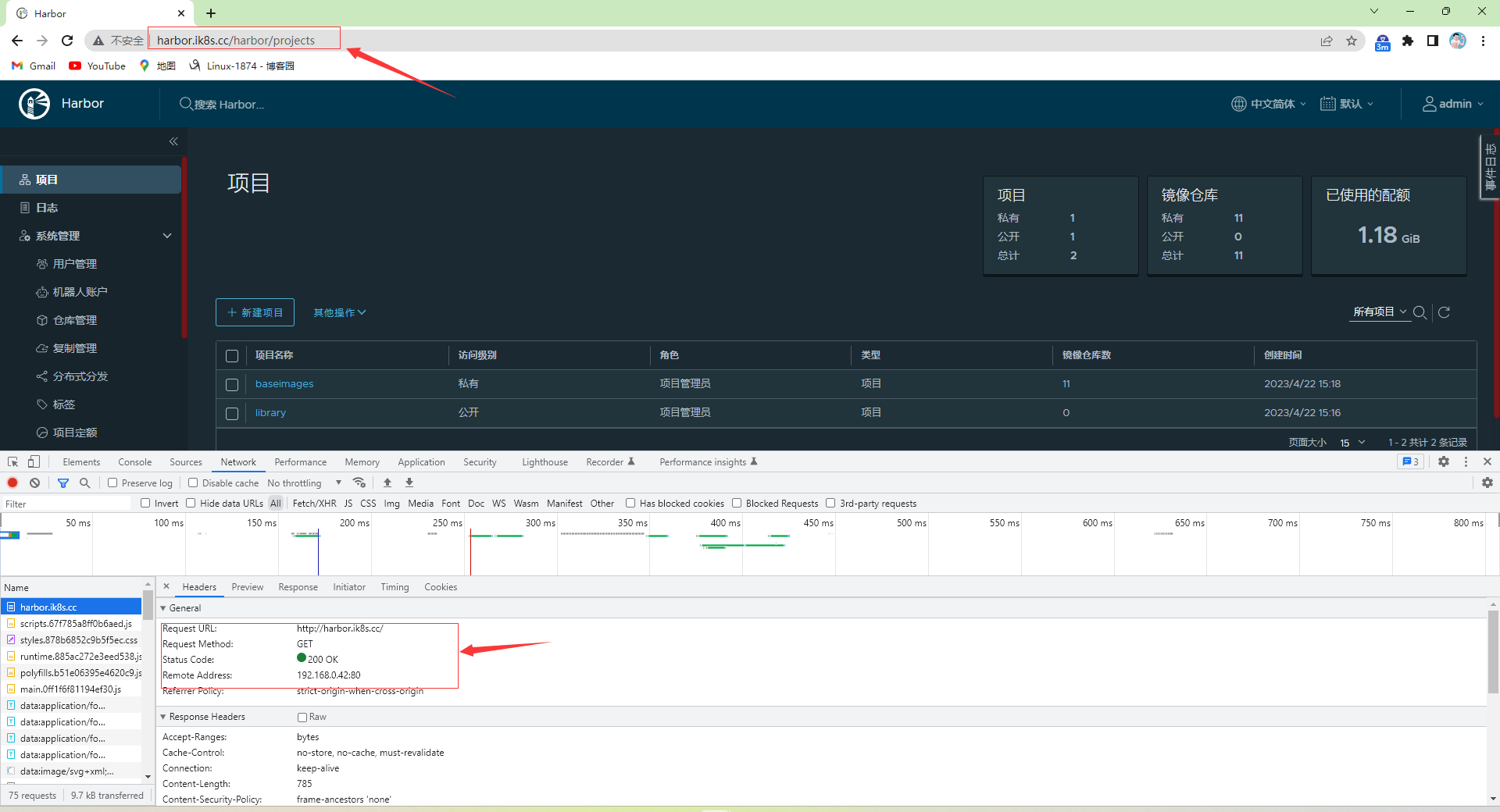This screenshot has height=812, width=1500.
Task: Switch to the Response tab
Action: point(298,586)
